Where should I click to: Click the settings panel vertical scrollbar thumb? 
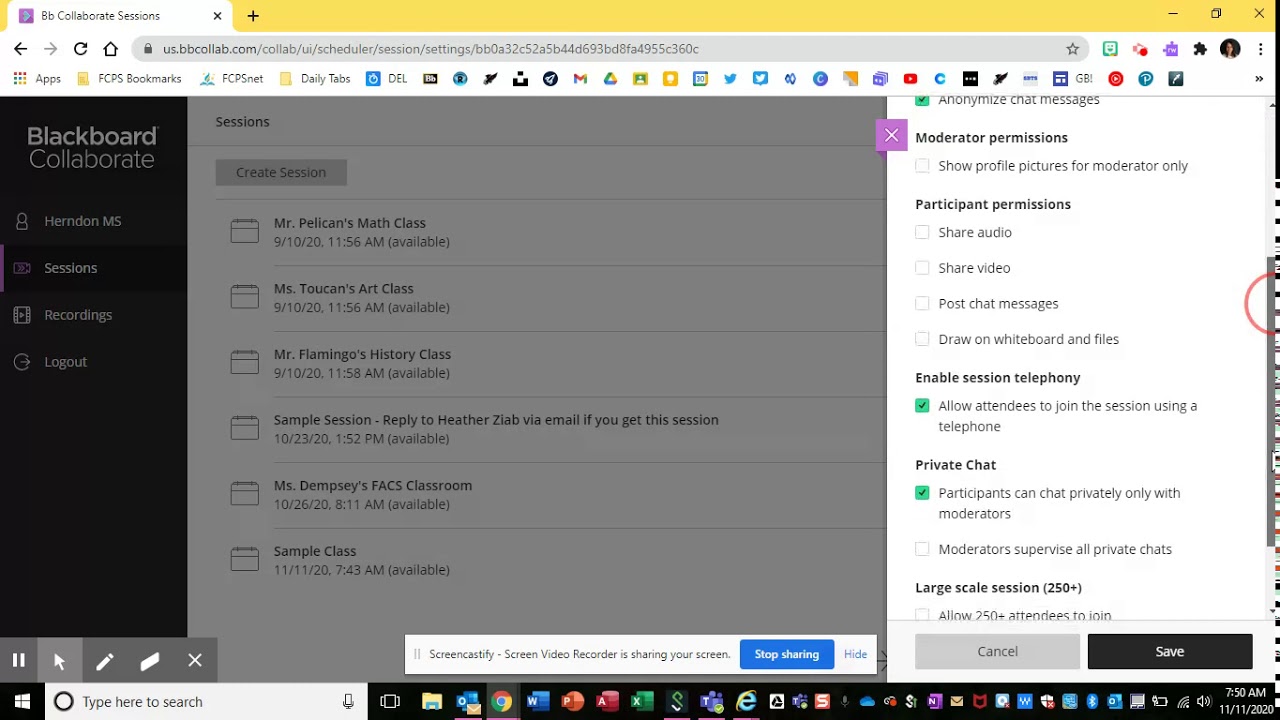point(1273,400)
